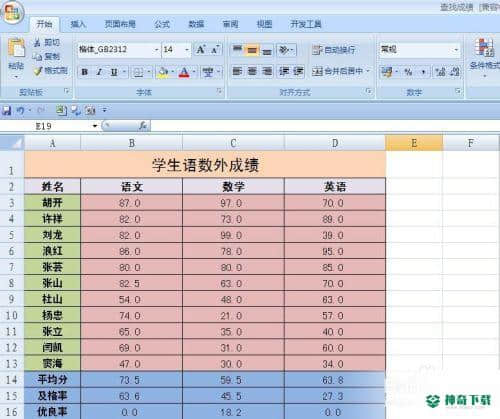Click the Conditional Formatting icon
Screen dimensions: 500x419
pos(485,56)
